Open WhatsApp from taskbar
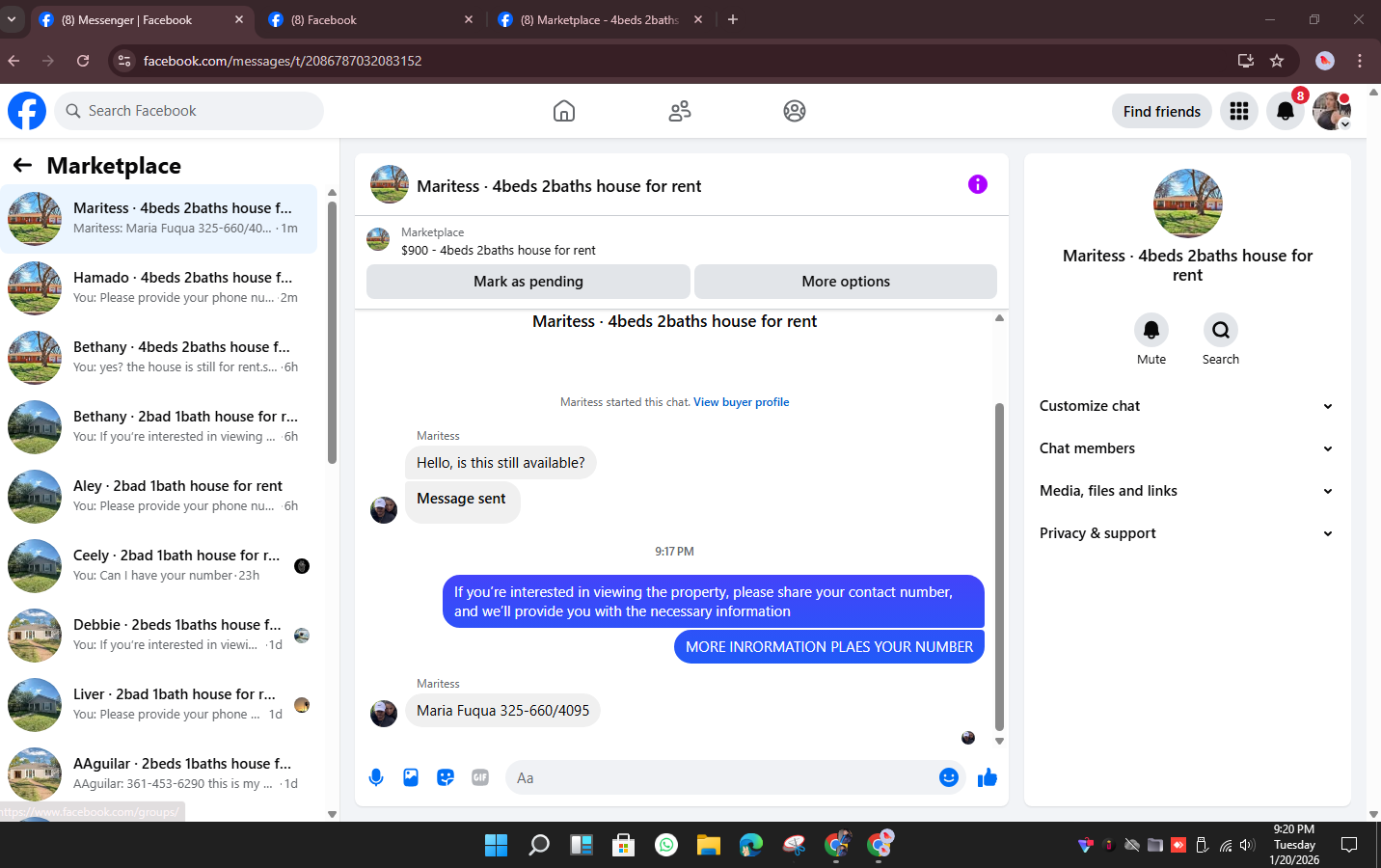The width and height of the screenshot is (1381, 868). coord(666,845)
